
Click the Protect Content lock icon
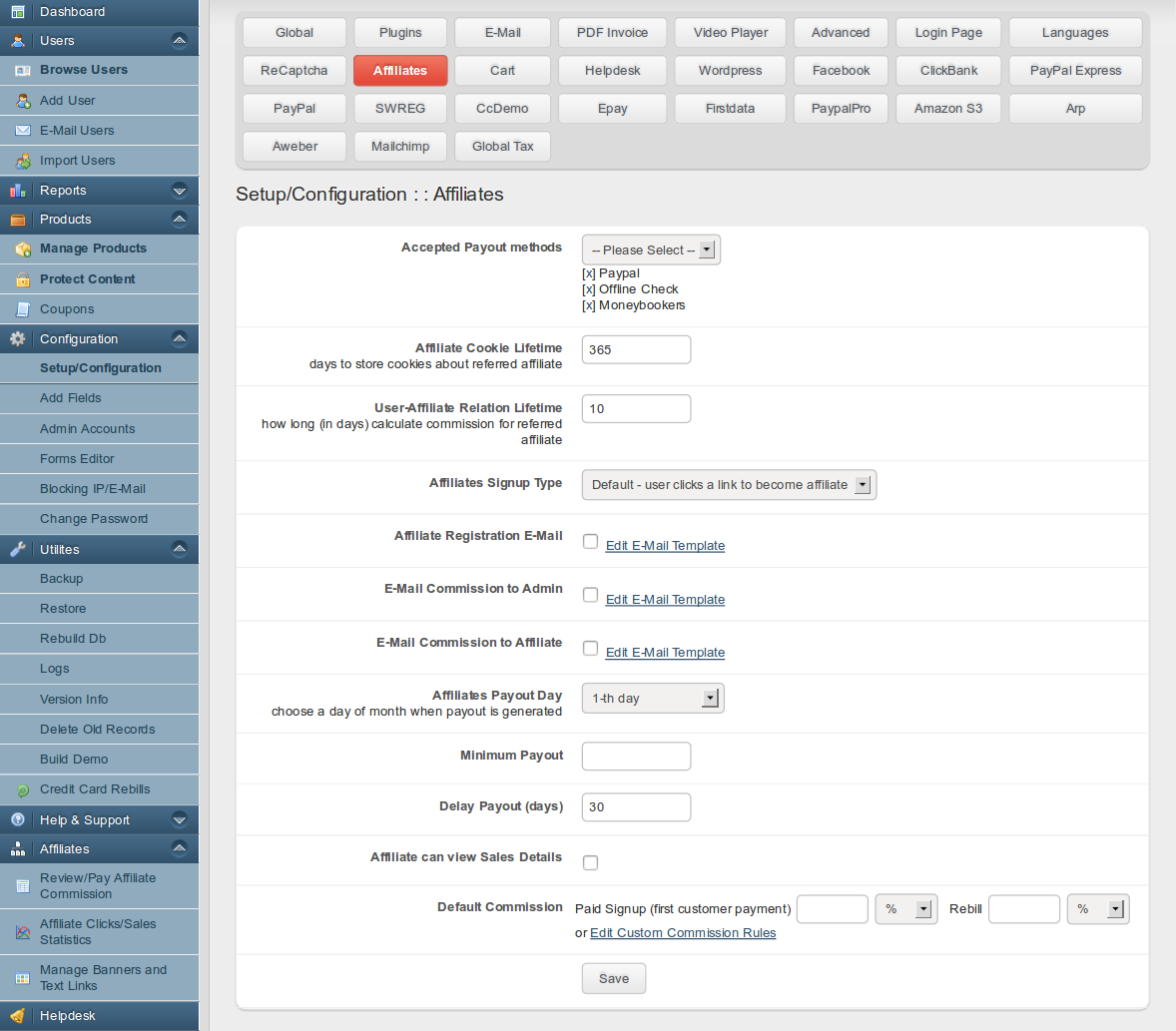23,279
